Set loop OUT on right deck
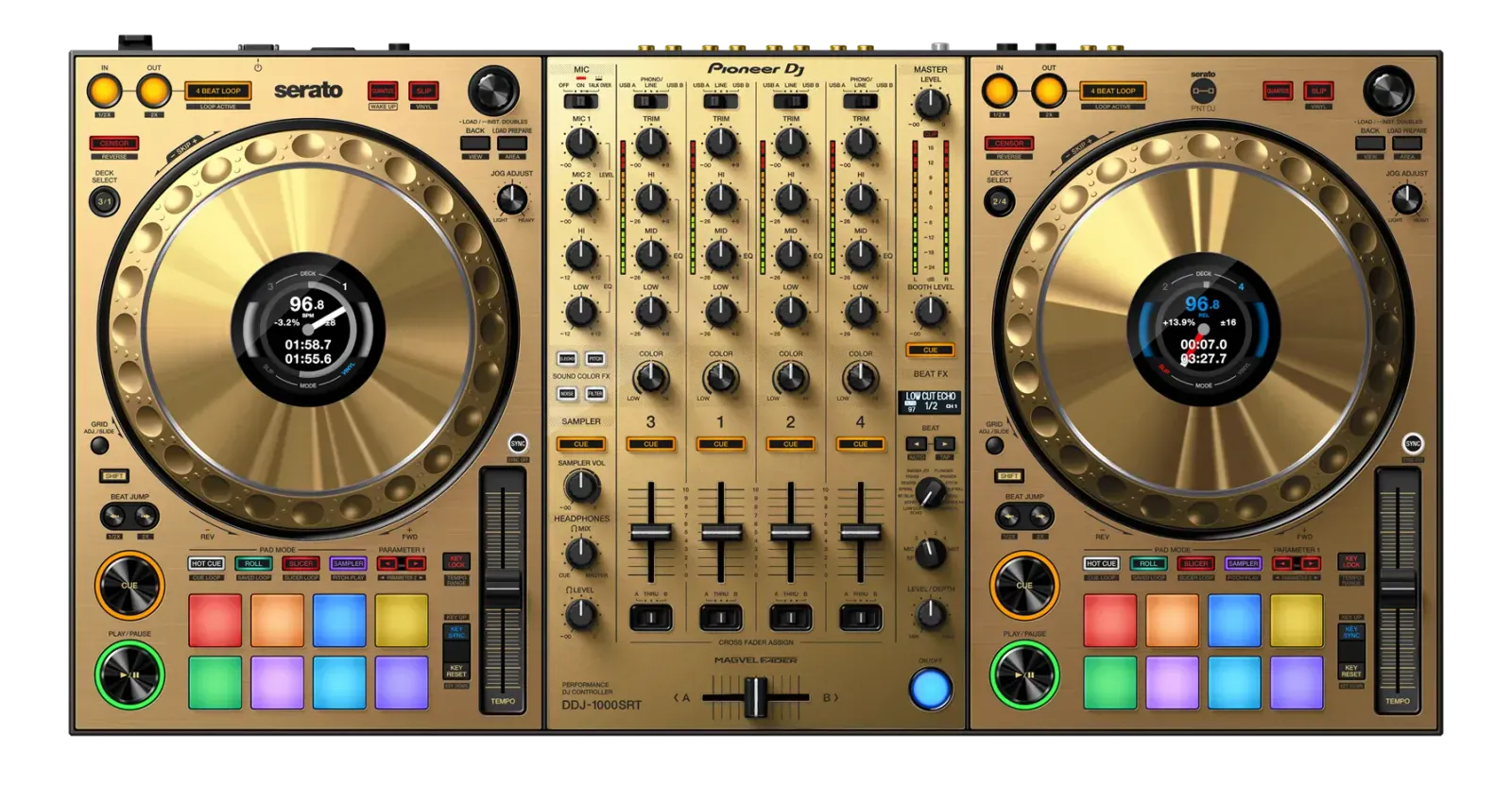The image size is (1512, 786). 1048,91
